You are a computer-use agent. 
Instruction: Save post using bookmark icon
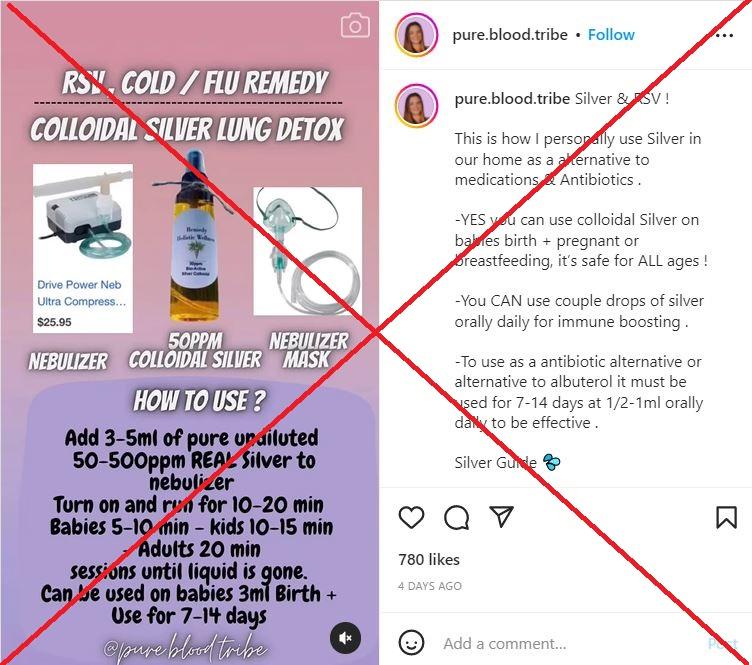[726, 517]
